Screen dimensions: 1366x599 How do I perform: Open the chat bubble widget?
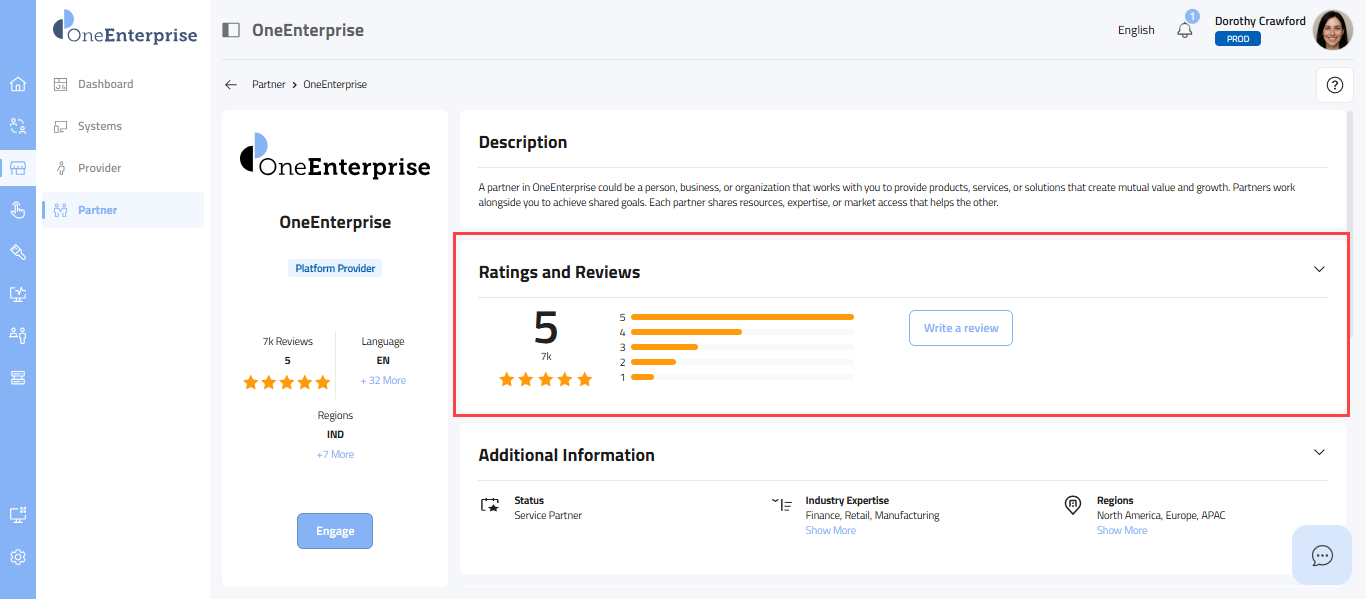(1322, 555)
